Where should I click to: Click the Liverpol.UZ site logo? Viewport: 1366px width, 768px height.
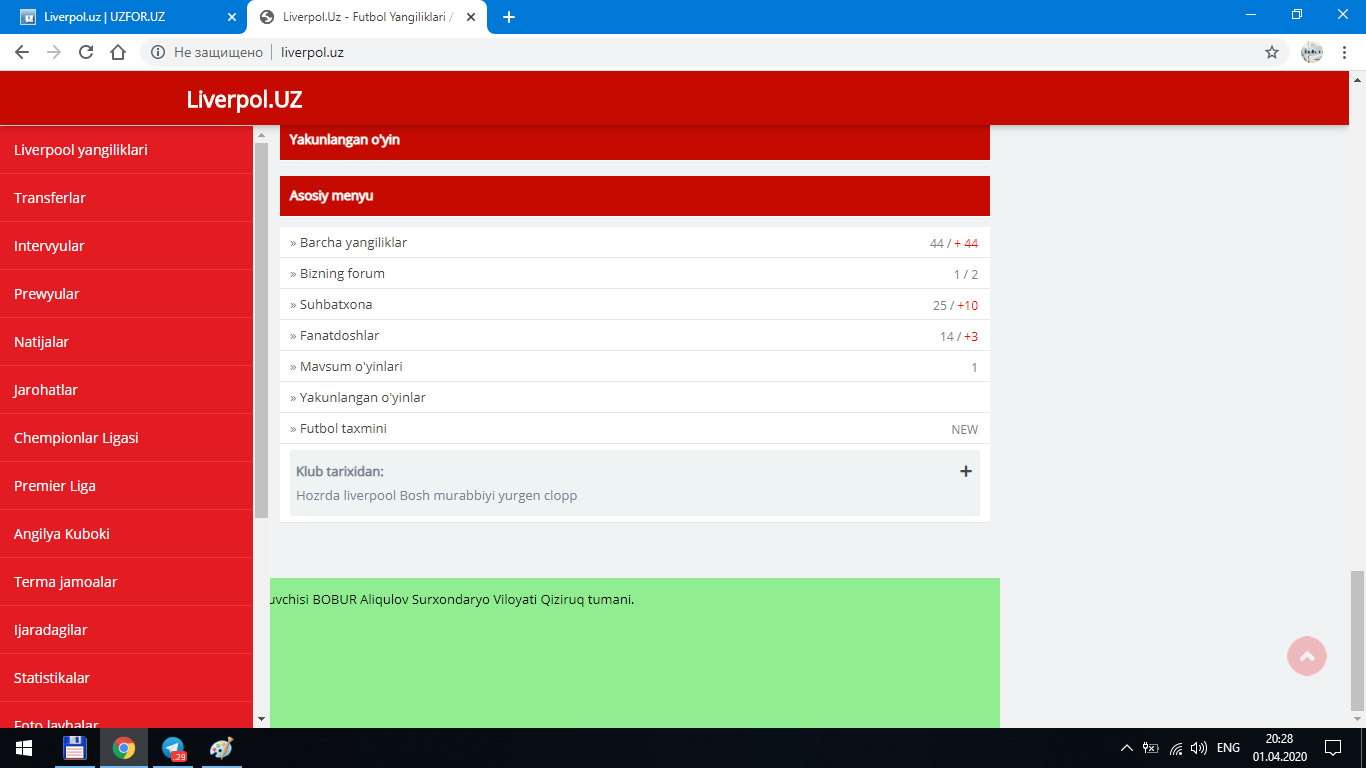click(x=244, y=99)
